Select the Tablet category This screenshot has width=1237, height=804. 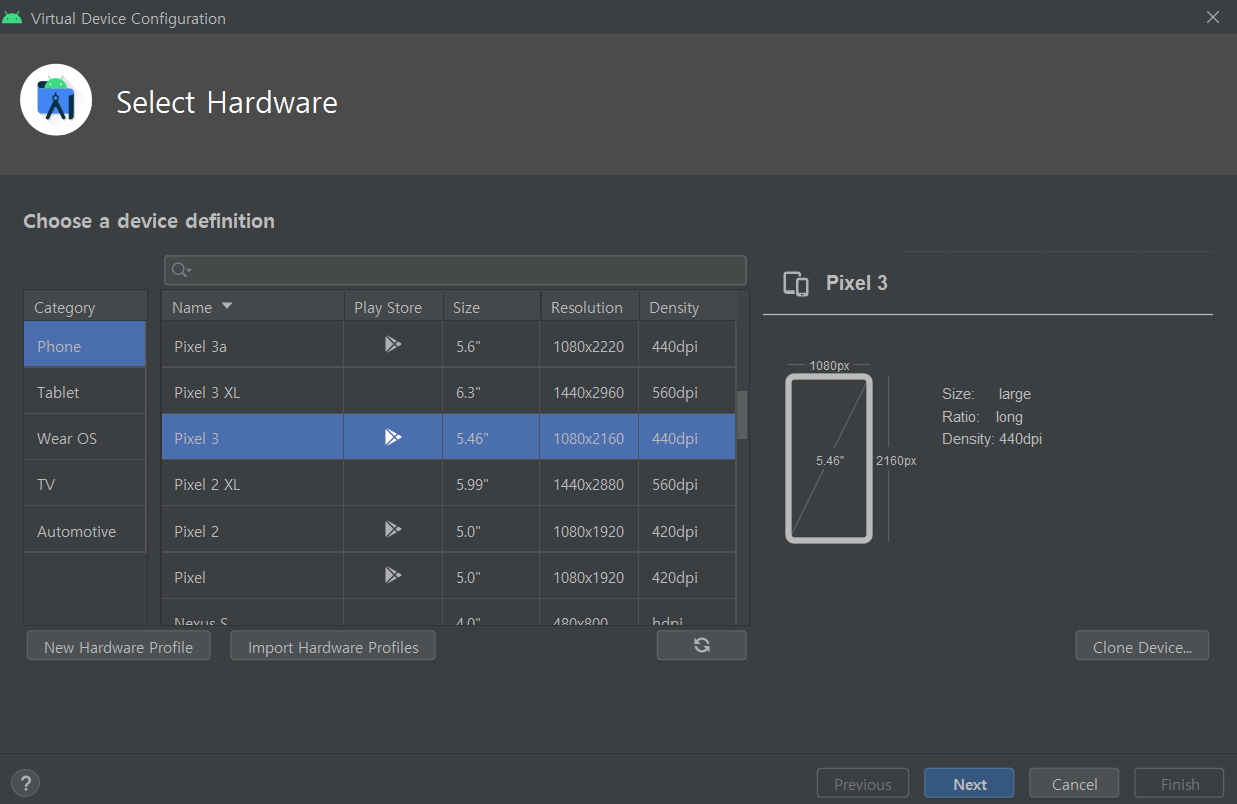[x=85, y=392]
